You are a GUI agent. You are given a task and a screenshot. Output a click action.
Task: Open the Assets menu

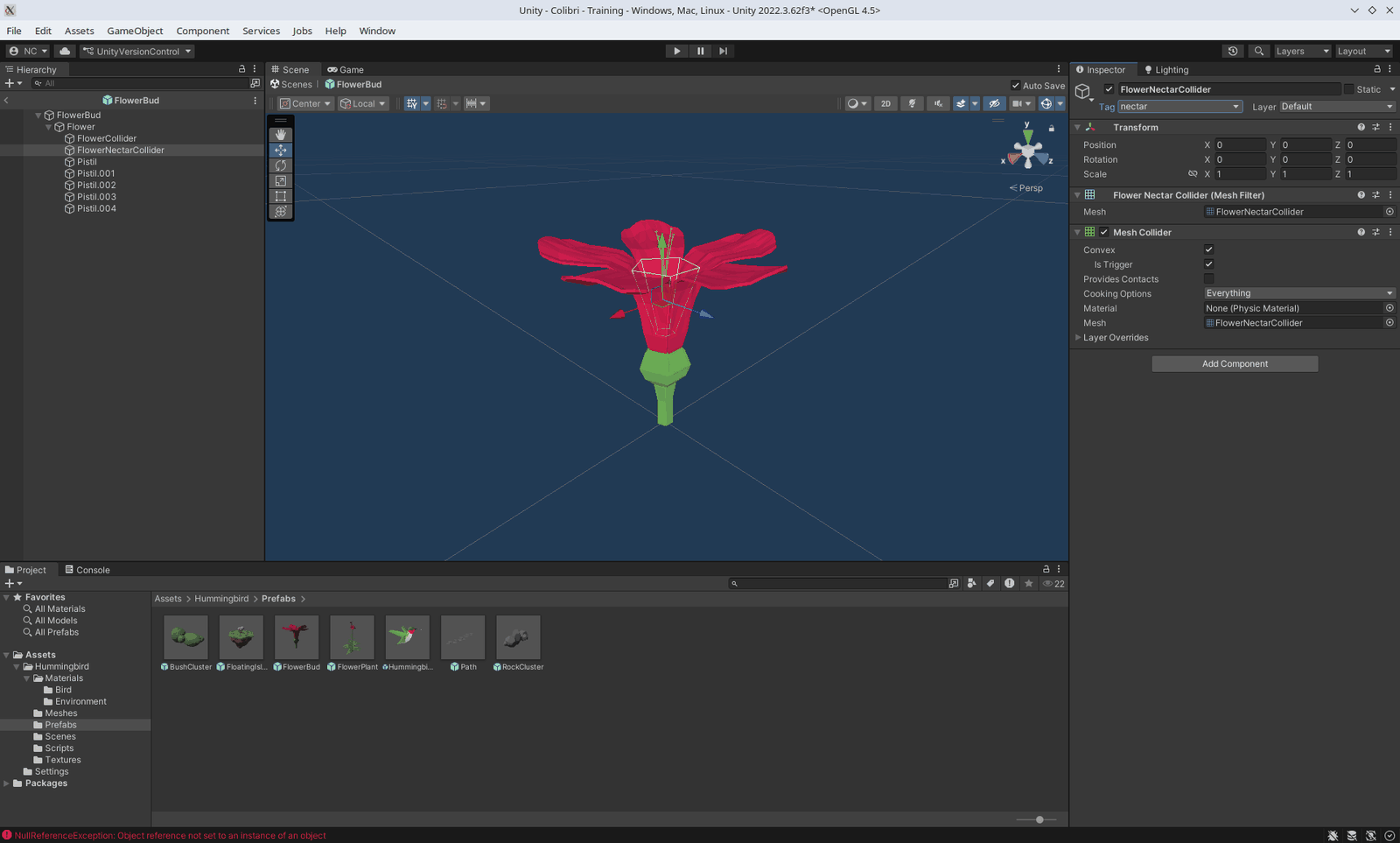[79, 31]
